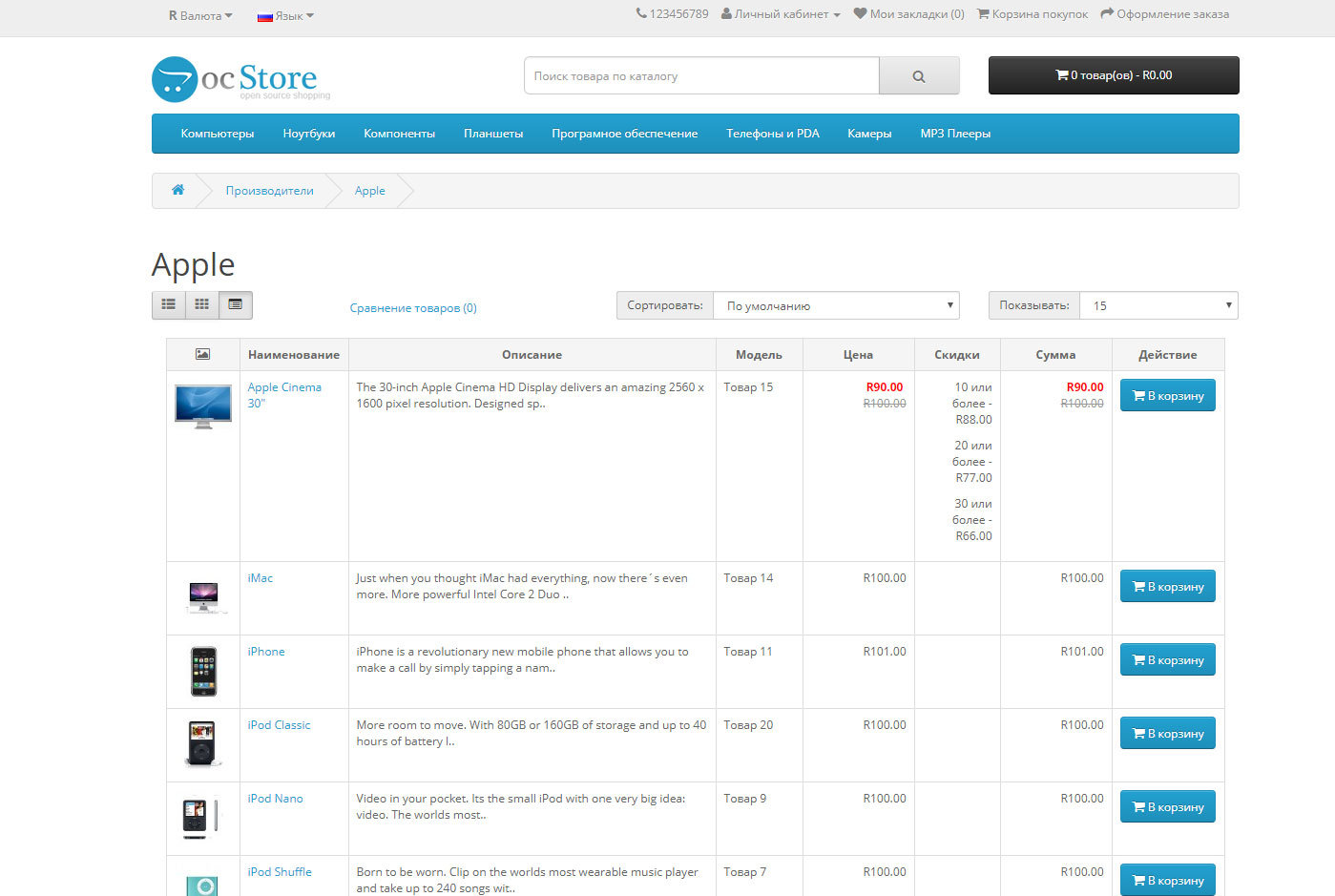Image resolution: width=1335 pixels, height=896 pixels.
Task: Switch to list view layout
Action: [169, 304]
